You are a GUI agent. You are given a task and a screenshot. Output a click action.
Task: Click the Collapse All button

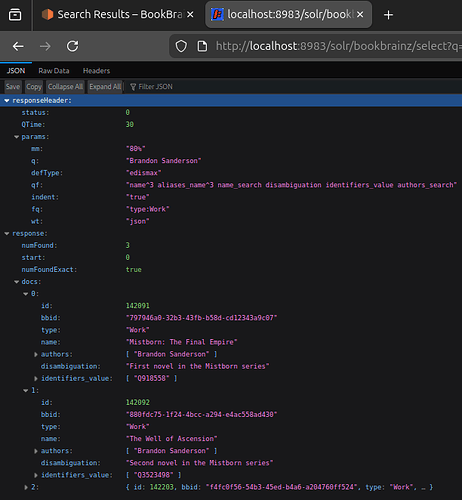(65, 87)
